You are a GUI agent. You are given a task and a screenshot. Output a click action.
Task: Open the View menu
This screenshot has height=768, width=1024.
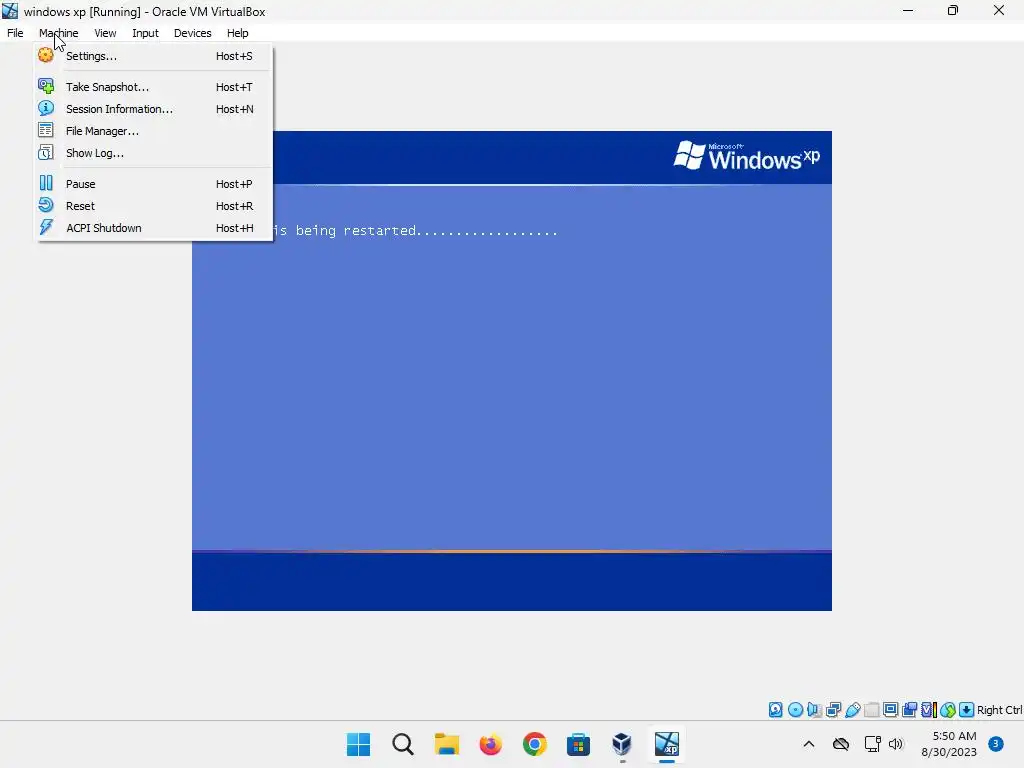click(x=105, y=33)
